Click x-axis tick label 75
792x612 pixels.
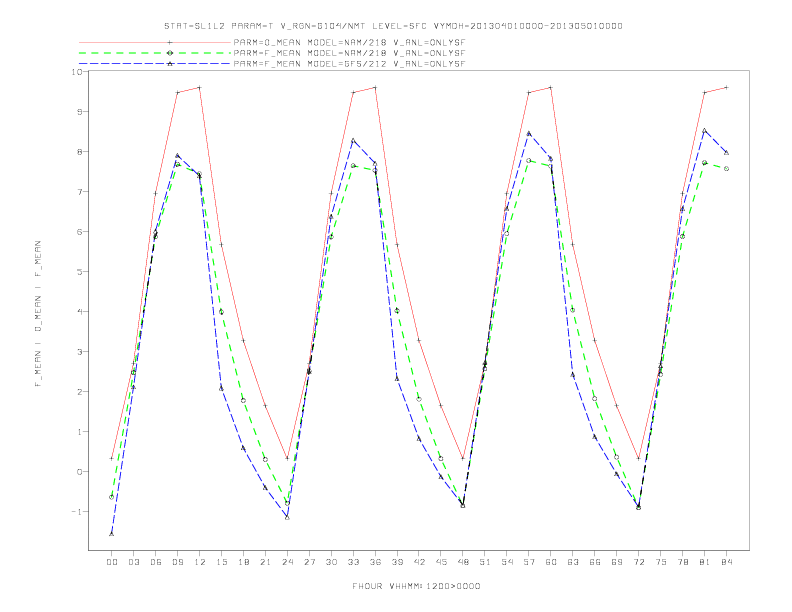click(x=661, y=562)
